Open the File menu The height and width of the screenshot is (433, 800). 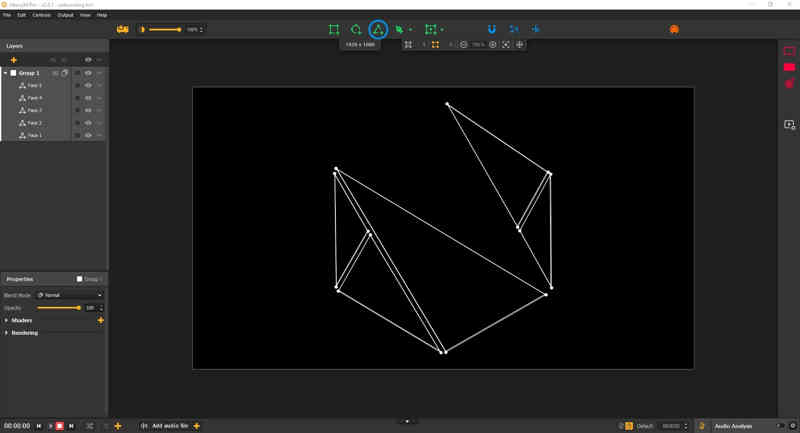pos(7,15)
